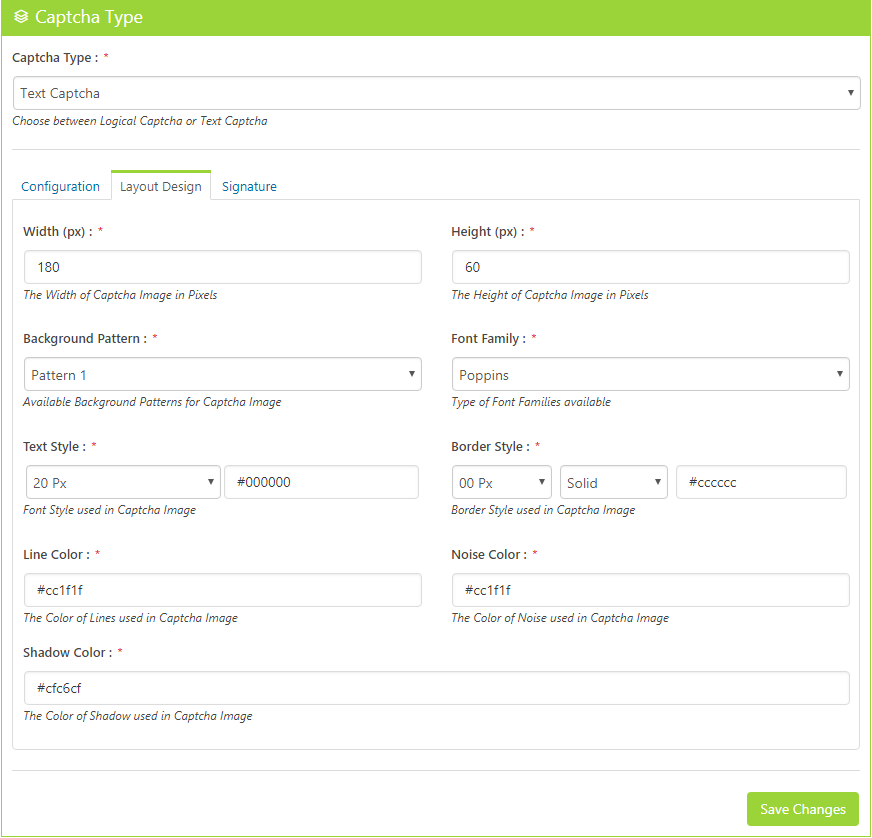Expand the Text Style font size dropdown

tap(122, 482)
